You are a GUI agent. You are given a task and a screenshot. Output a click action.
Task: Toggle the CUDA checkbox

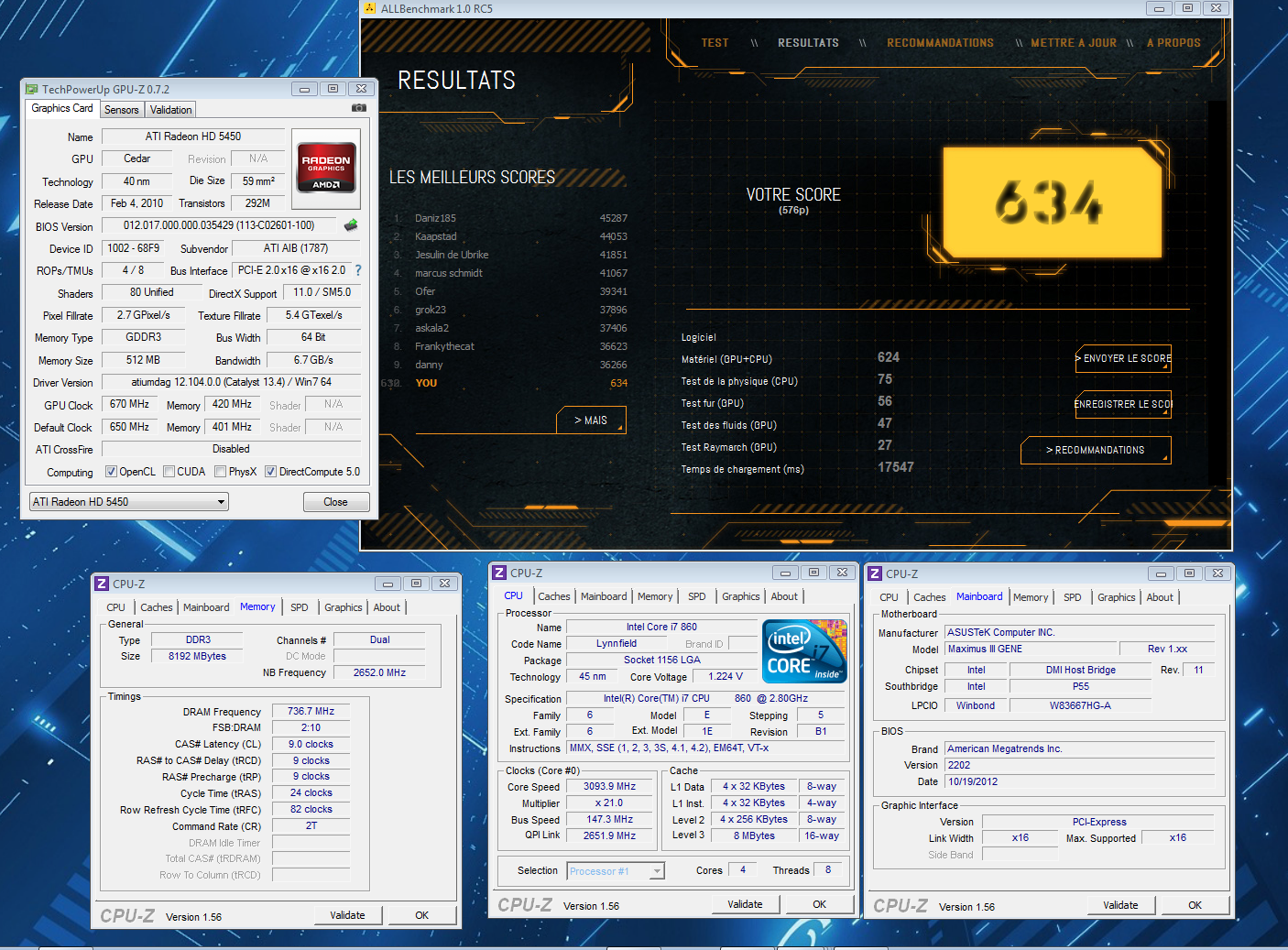click(x=169, y=472)
